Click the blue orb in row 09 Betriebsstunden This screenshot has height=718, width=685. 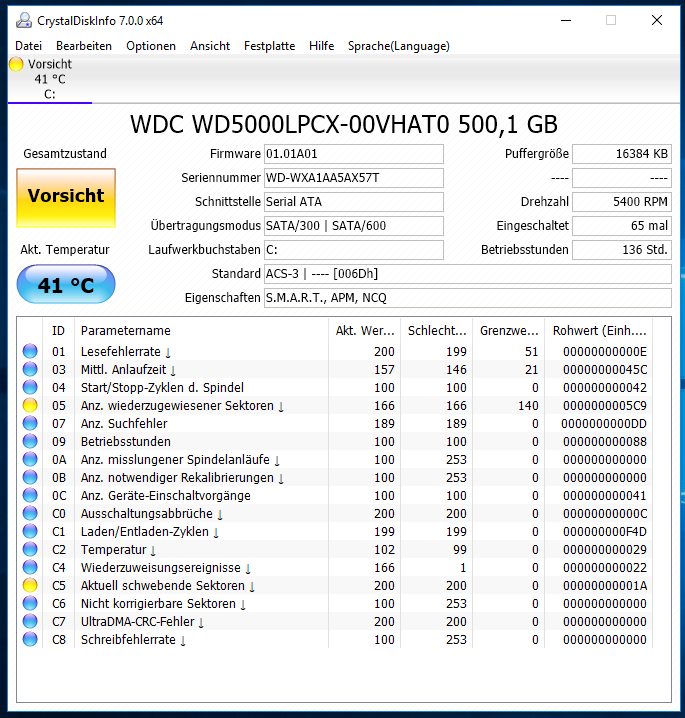[30, 441]
